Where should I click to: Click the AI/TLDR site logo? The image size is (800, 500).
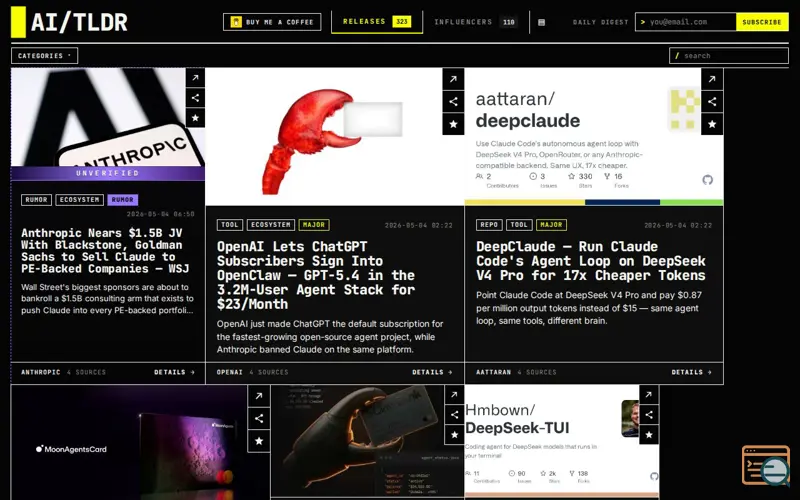[69, 22]
